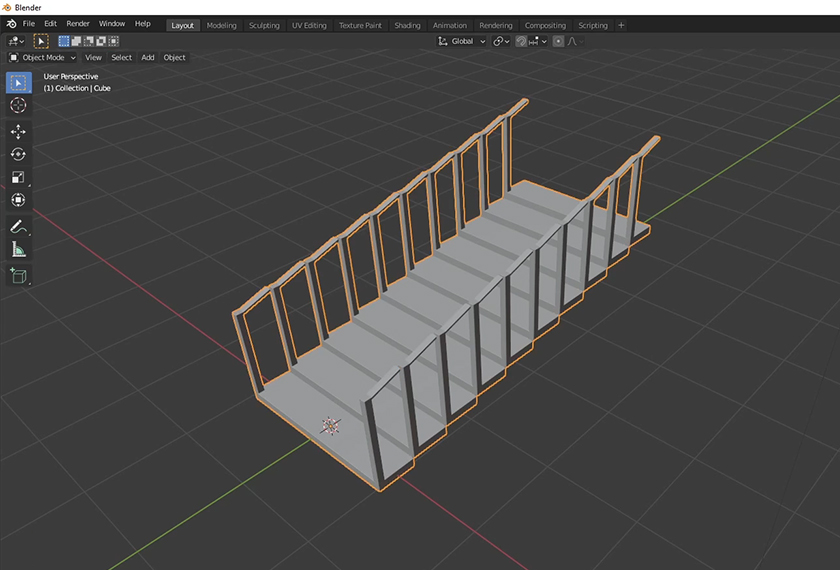Activate the Measure tool
840x570 pixels.
click(x=18, y=250)
